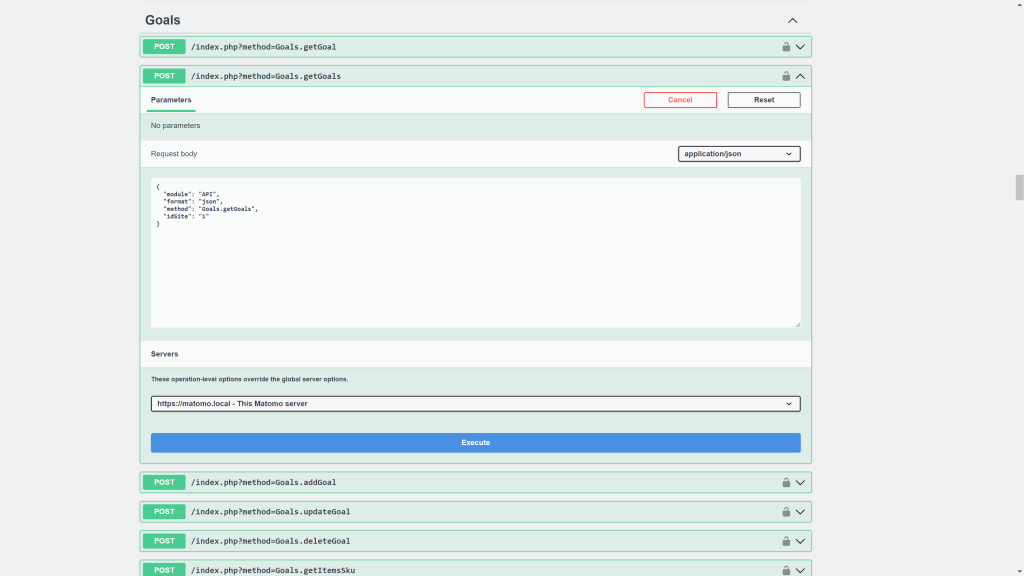This screenshot has width=1024, height=576.
Task: Open the application/json content type dropdown
Action: click(739, 154)
